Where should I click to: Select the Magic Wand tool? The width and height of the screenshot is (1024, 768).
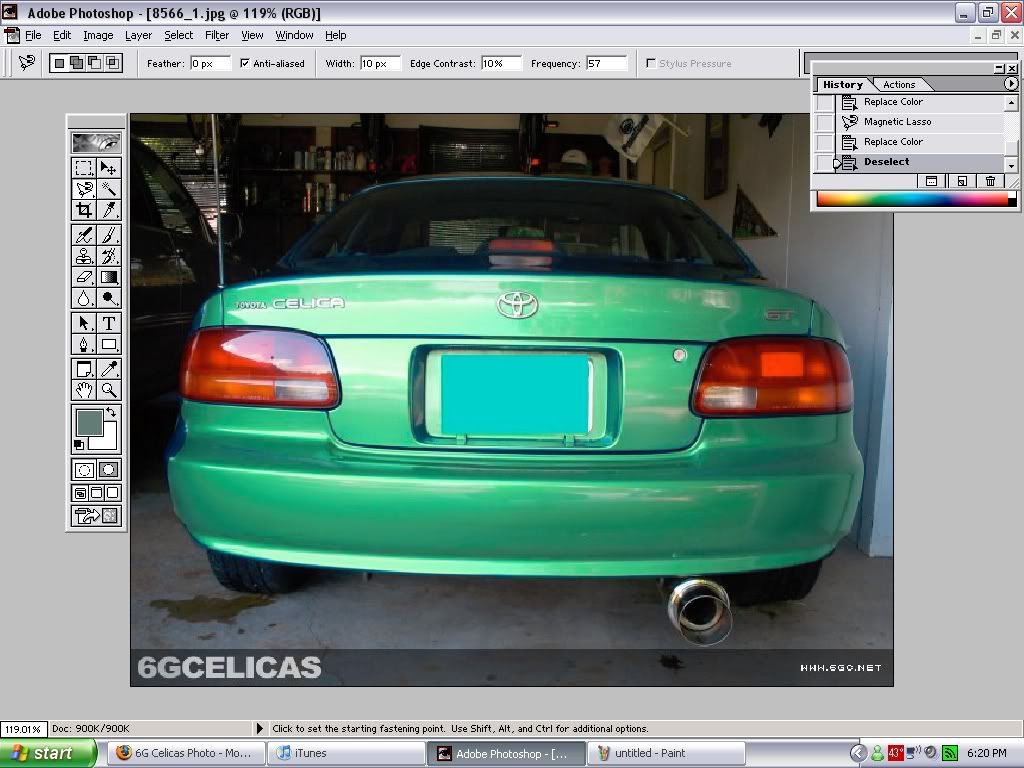point(108,189)
